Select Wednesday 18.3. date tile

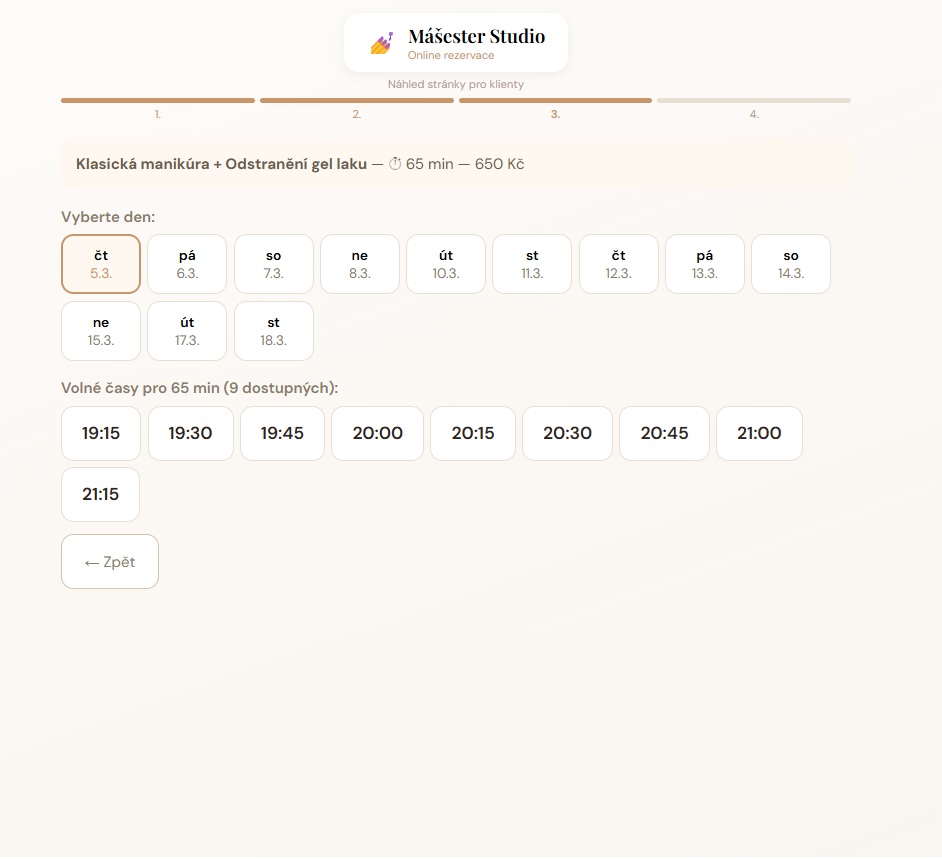click(x=274, y=331)
